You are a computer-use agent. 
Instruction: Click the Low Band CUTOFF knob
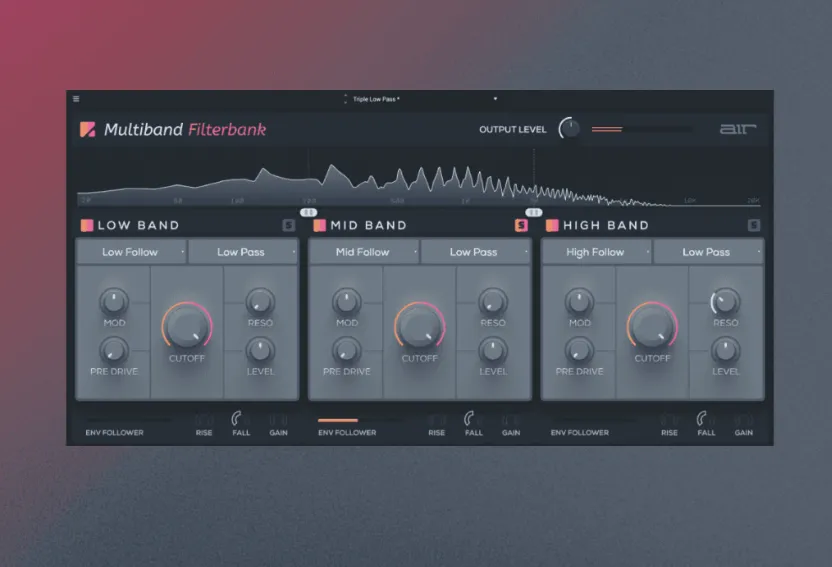pos(187,326)
